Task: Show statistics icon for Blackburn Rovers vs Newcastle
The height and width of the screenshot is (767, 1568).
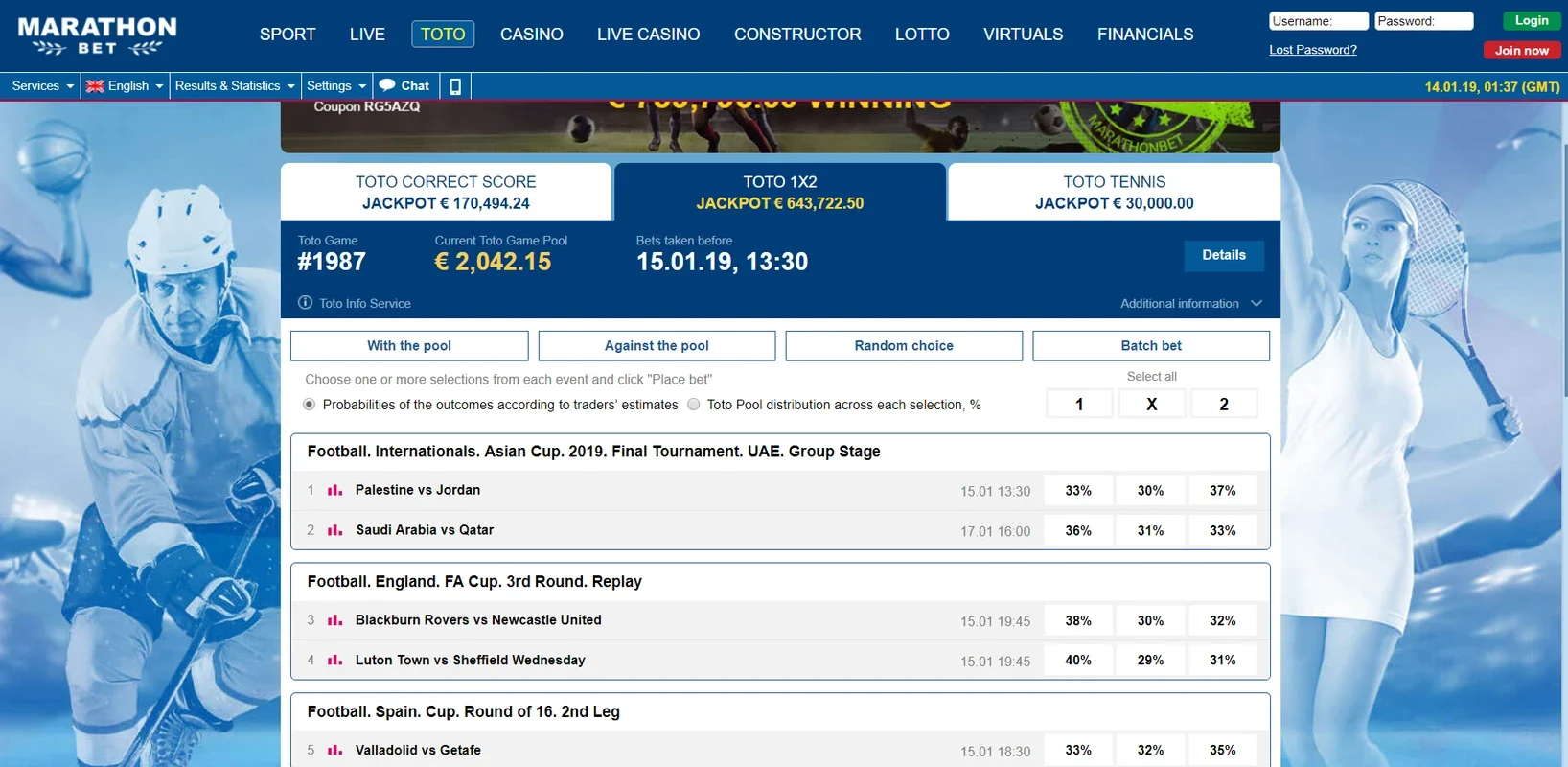Action: 334,620
